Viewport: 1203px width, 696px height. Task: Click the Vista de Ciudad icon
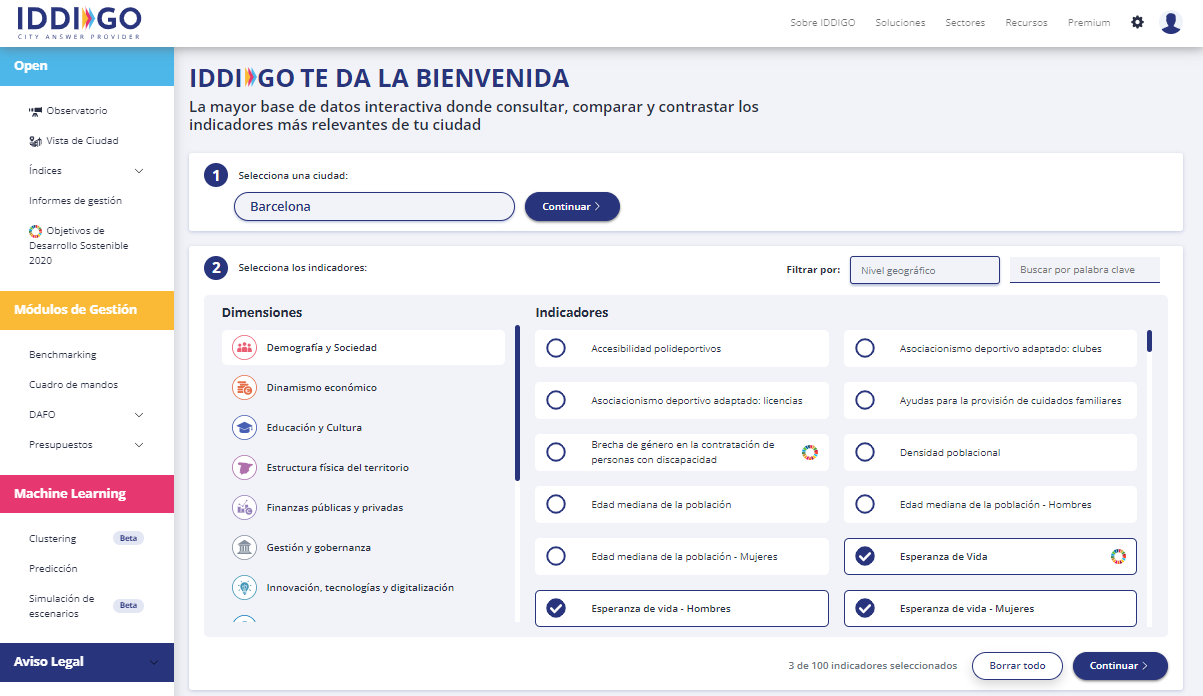coord(36,141)
